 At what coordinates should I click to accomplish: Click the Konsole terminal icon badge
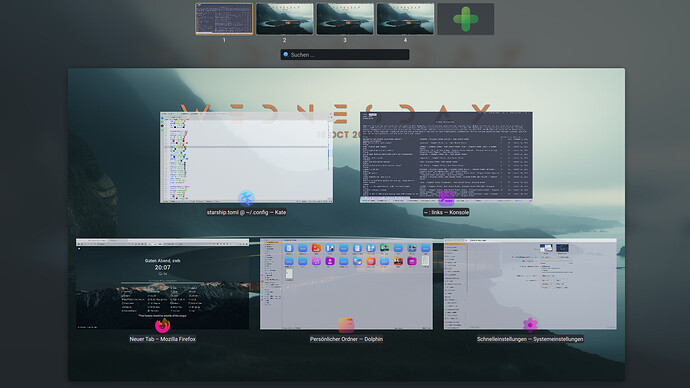[446, 198]
